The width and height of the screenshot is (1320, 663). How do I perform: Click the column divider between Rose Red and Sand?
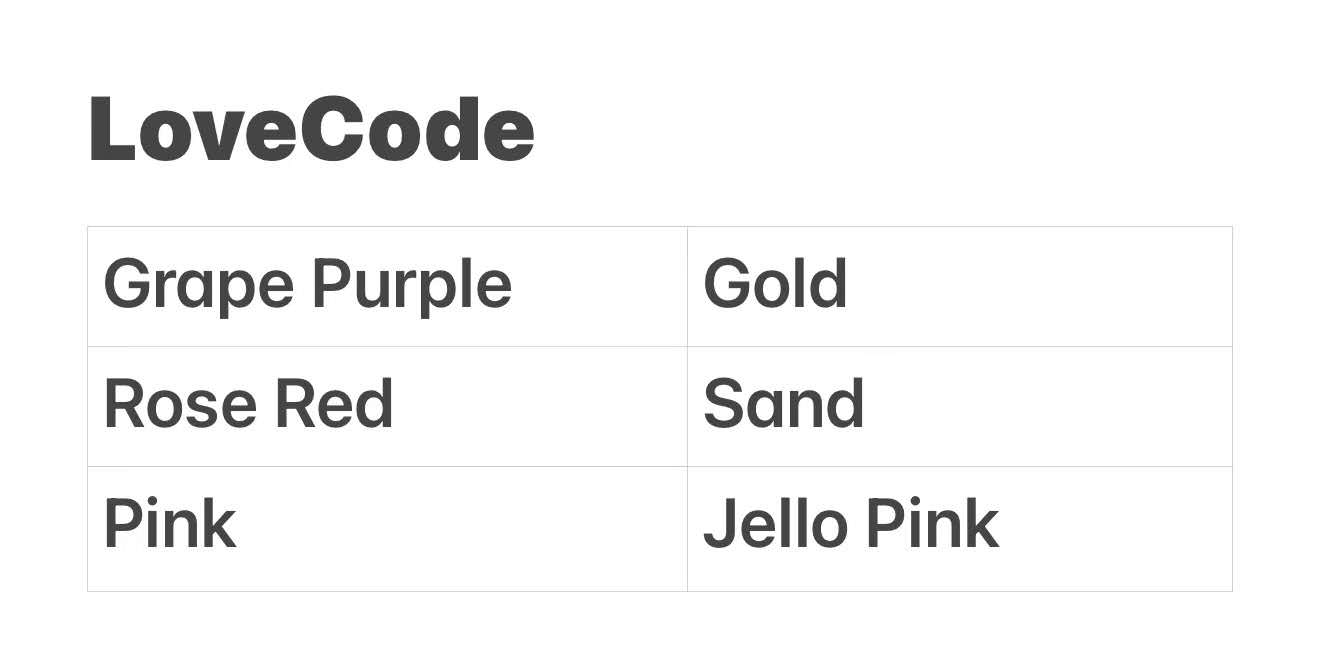coord(687,406)
